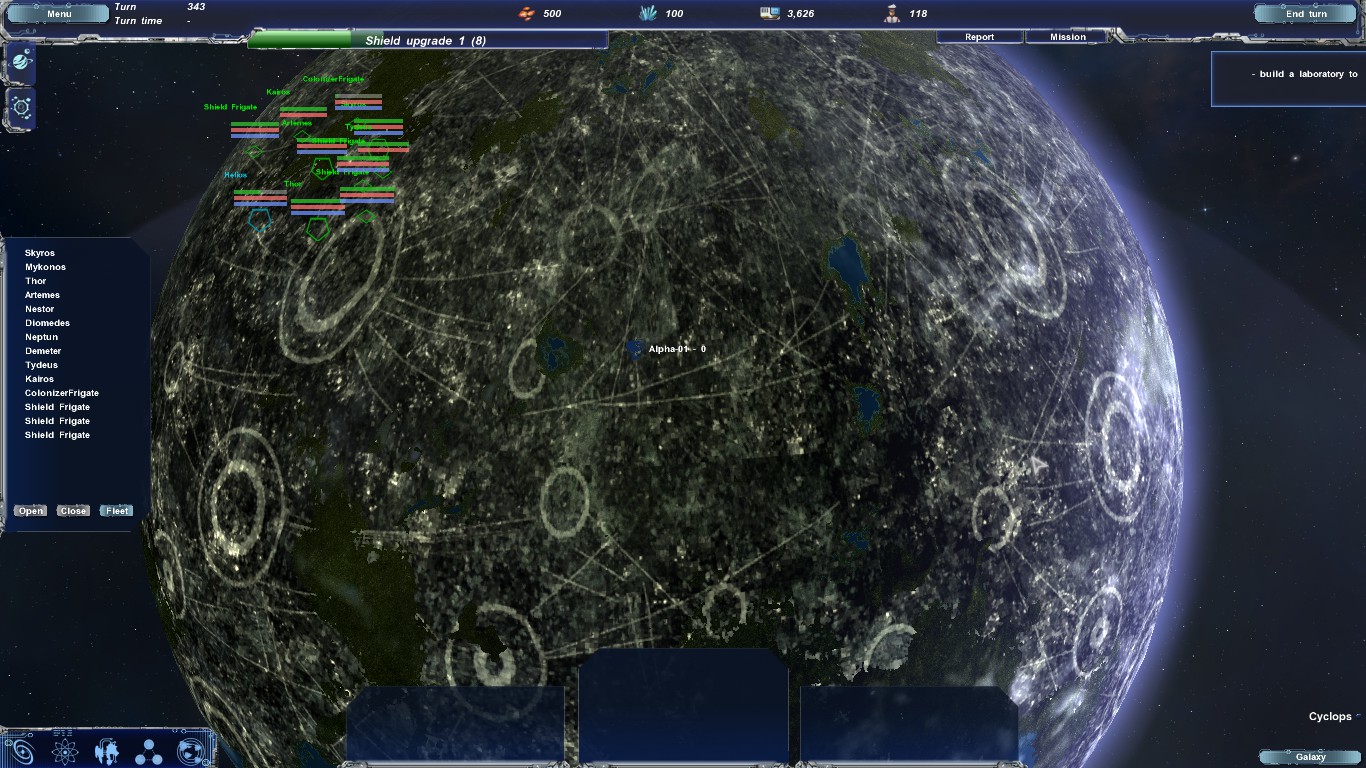Image resolution: width=1366 pixels, height=768 pixels.
Task: Select Nestor in the ship list
Action: (x=40, y=309)
